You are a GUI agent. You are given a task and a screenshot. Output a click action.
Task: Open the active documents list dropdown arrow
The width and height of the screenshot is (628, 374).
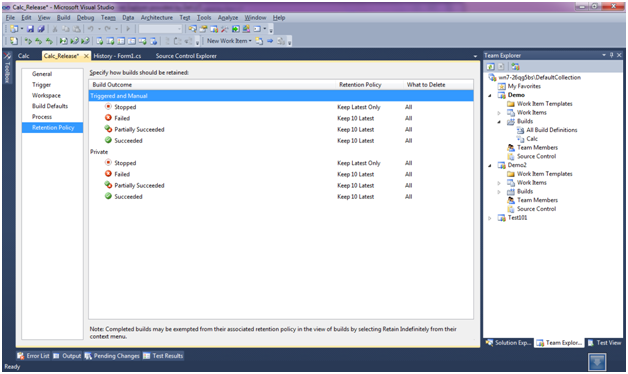click(475, 56)
